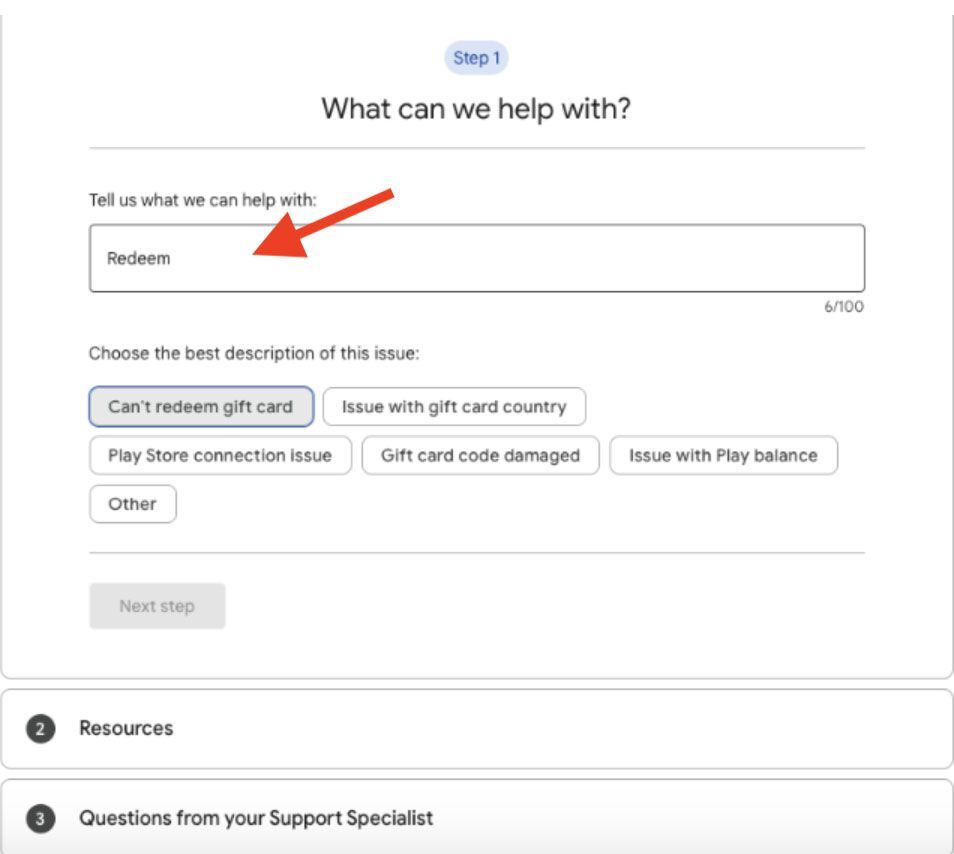
Task: Click the "Tell us what we can help with" label
Action: pyautogui.click(x=203, y=200)
